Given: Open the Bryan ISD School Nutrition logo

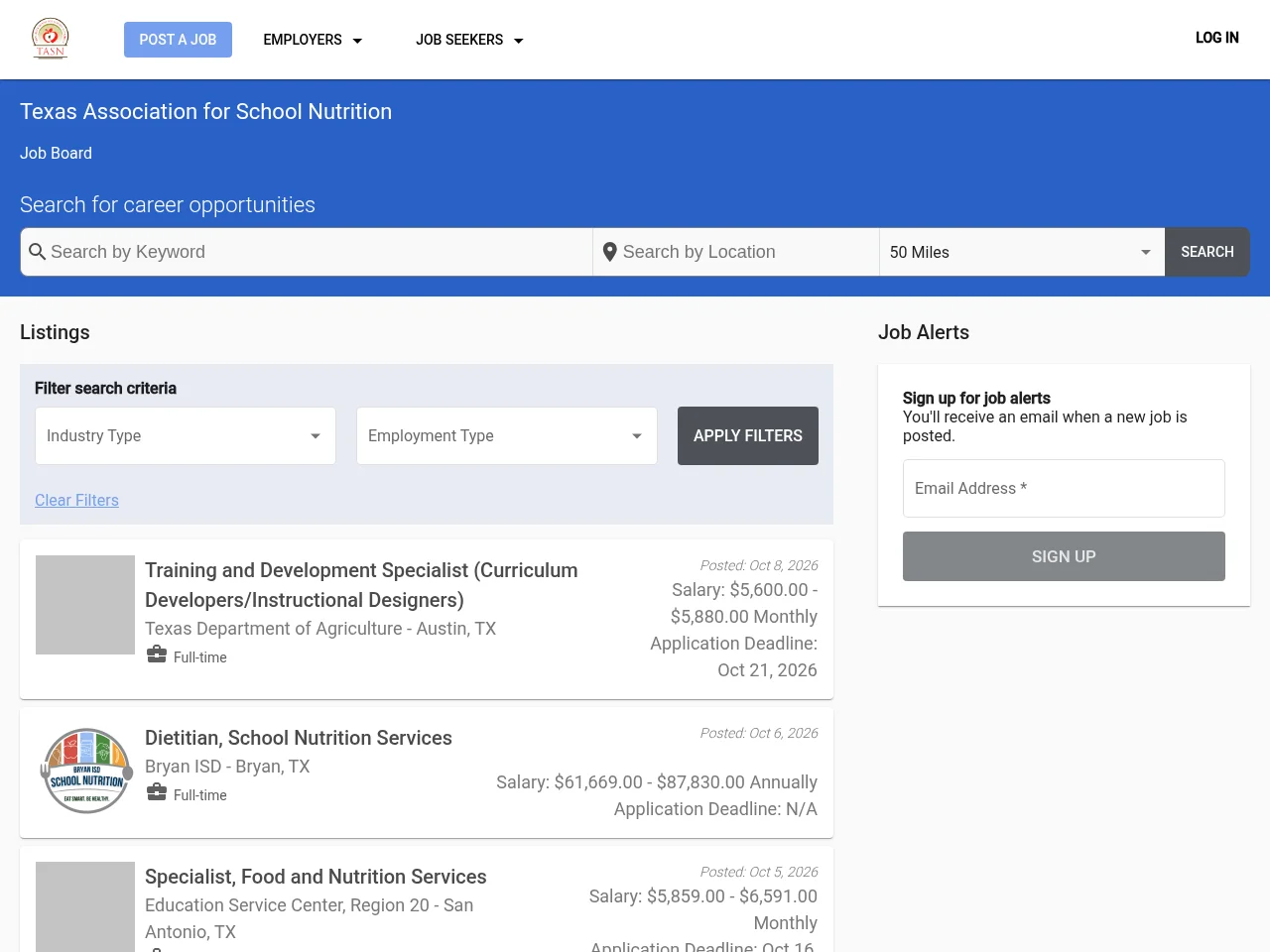Looking at the screenshot, I should tap(86, 771).
